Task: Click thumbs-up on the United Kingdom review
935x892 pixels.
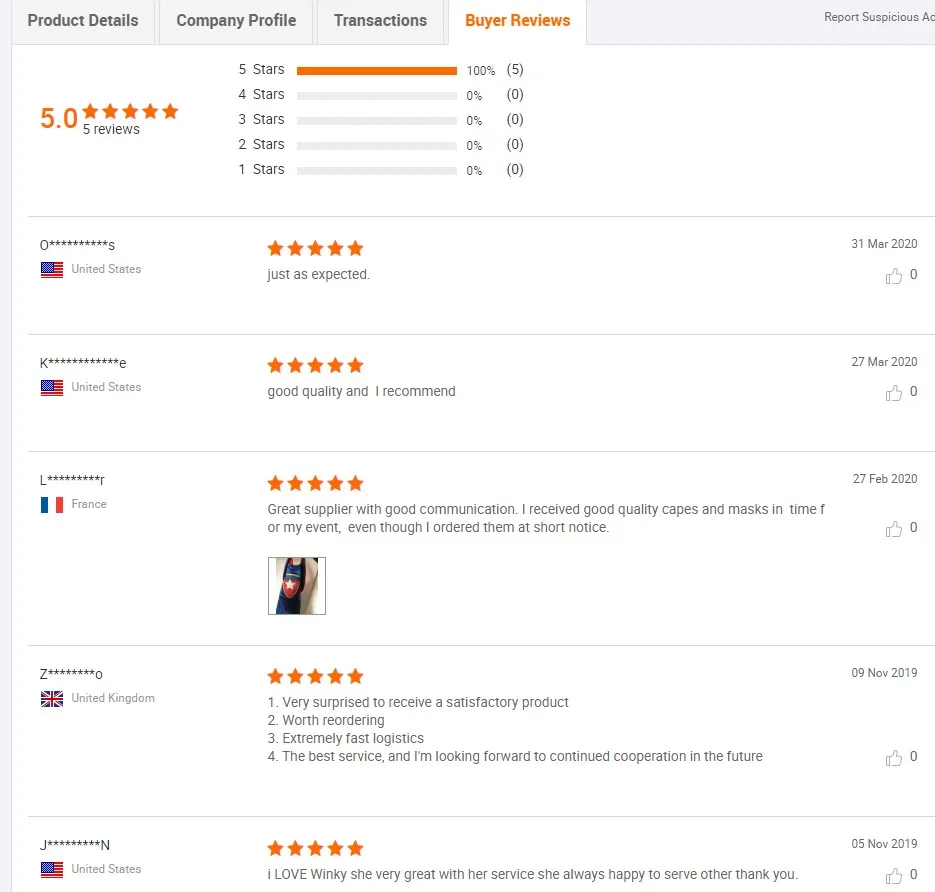Action: tap(893, 758)
